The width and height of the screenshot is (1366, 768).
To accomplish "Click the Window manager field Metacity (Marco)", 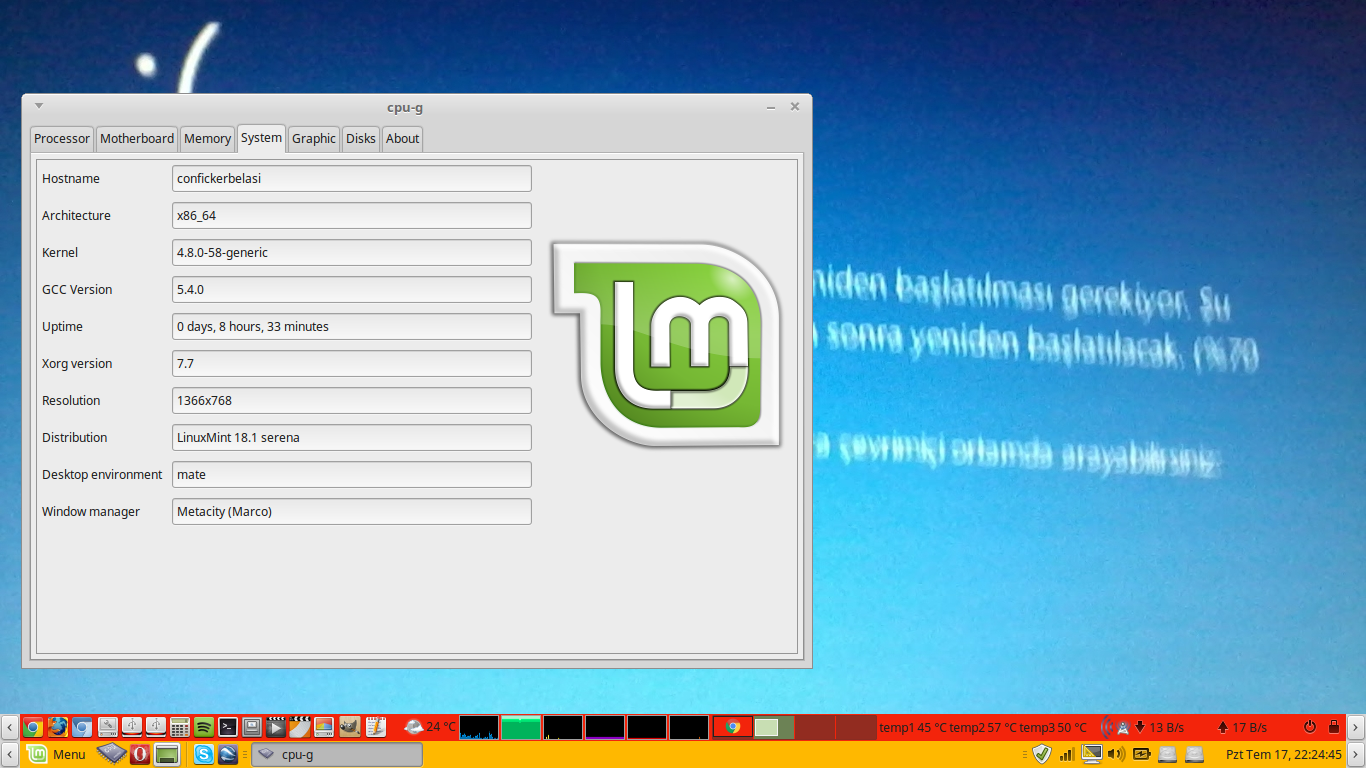I will [352, 512].
